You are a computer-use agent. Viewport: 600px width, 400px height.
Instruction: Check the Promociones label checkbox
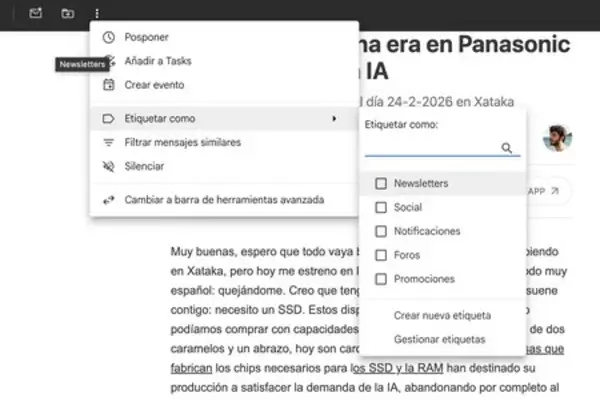coord(381,279)
